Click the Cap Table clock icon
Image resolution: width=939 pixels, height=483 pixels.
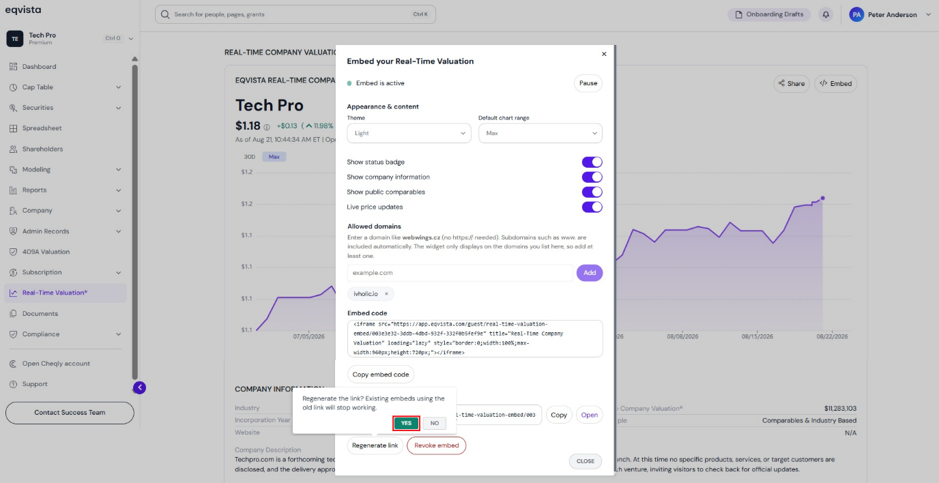click(x=13, y=87)
